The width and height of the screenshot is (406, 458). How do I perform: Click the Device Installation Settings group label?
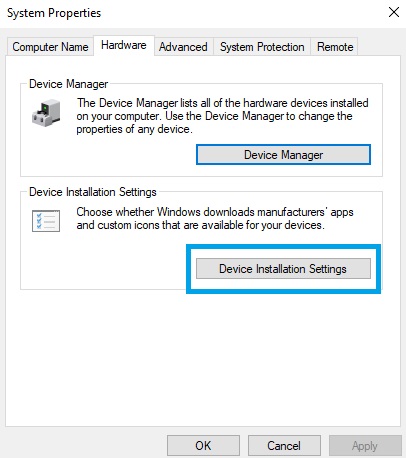click(x=93, y=192)
